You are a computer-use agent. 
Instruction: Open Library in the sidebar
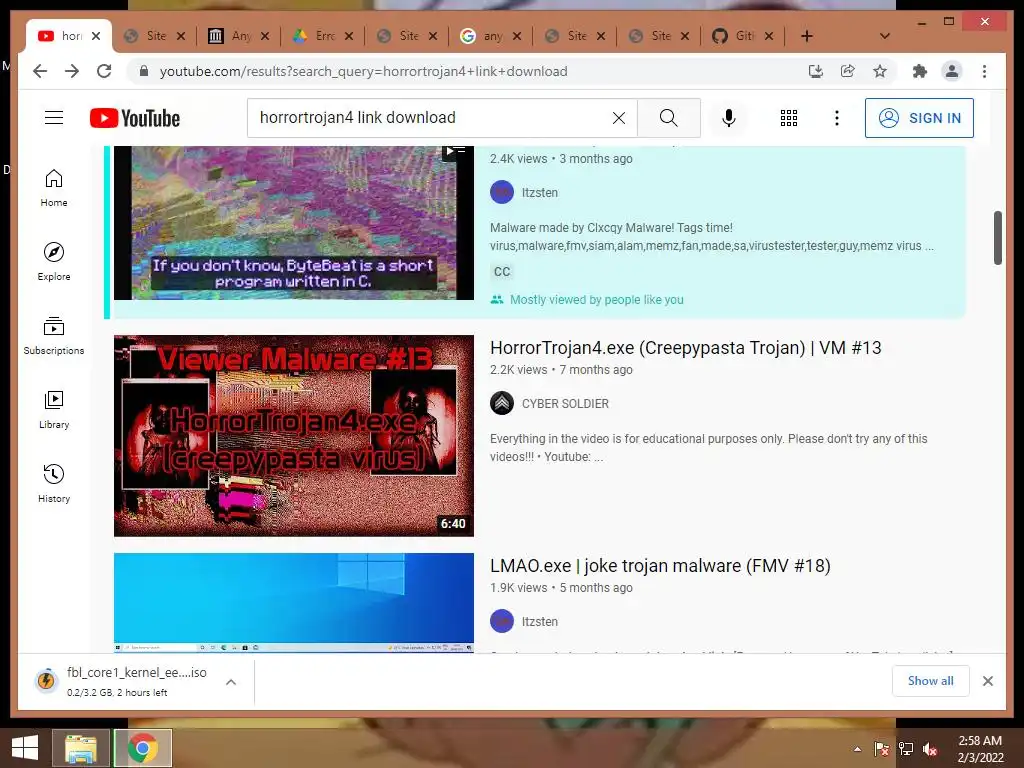(x=54, y=409)
